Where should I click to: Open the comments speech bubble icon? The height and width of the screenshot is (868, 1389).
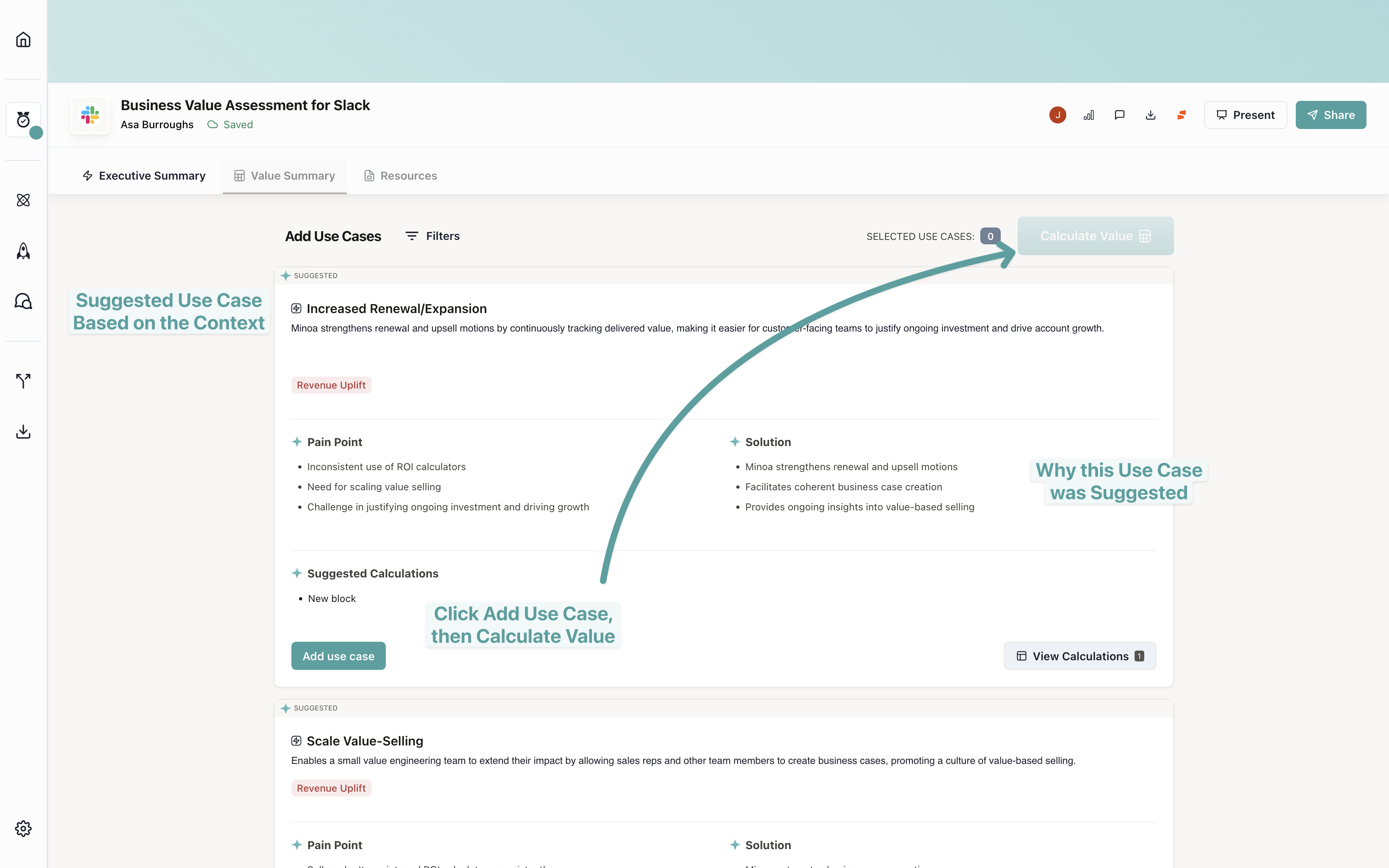1119,115
